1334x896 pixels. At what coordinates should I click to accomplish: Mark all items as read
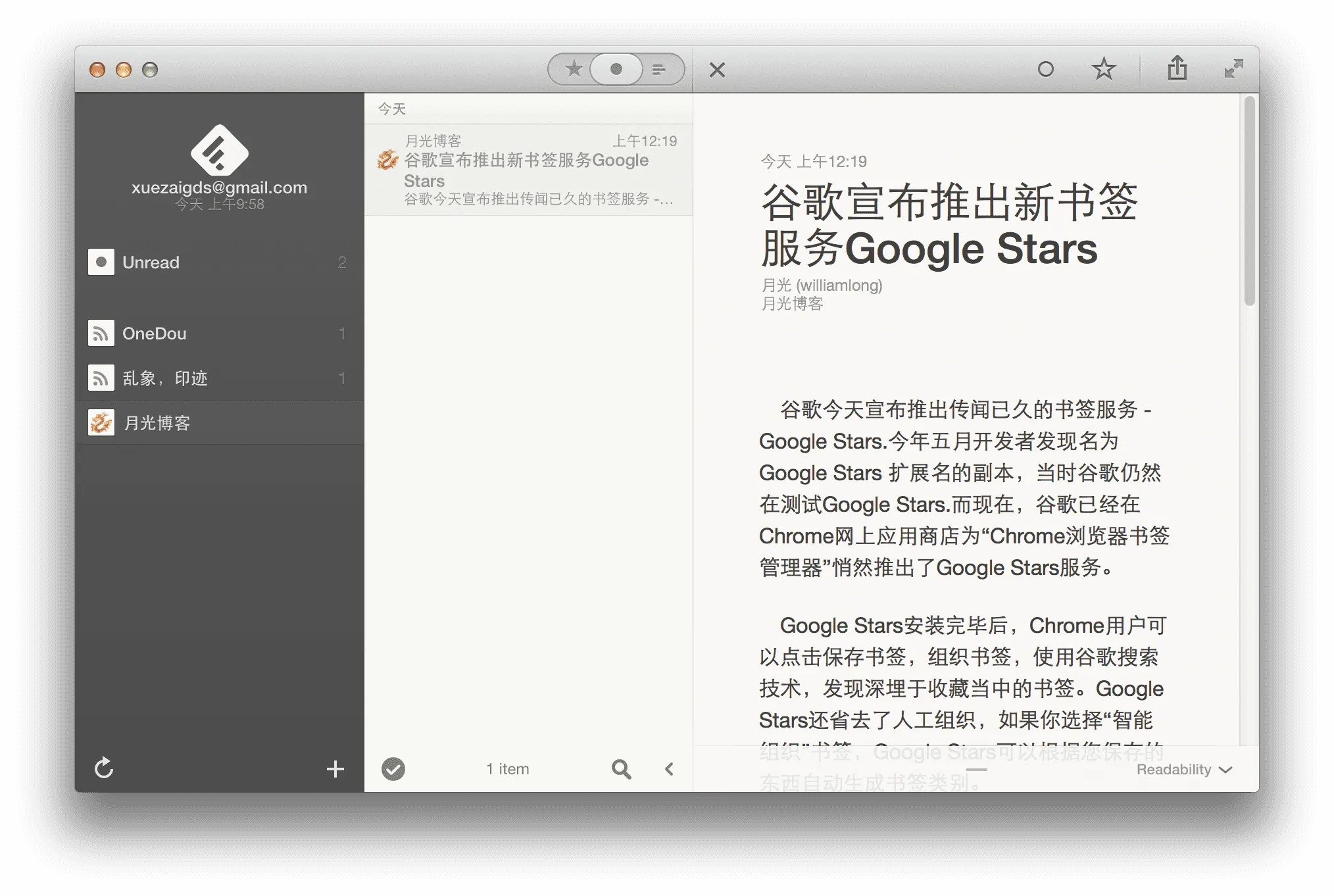[393, 768]
